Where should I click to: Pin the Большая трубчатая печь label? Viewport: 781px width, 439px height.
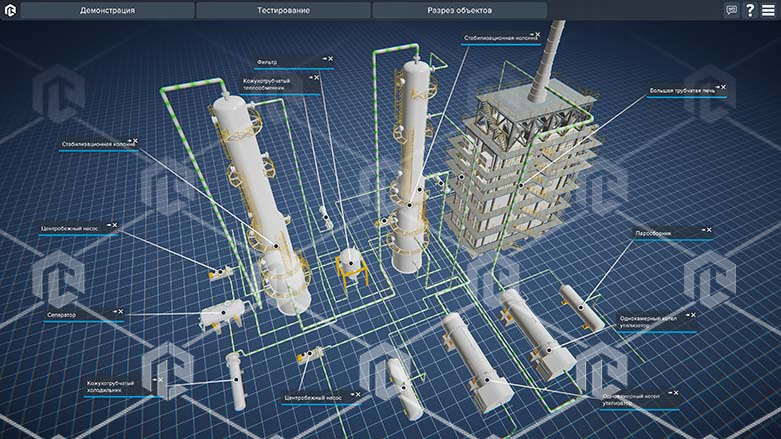[717, 87]
